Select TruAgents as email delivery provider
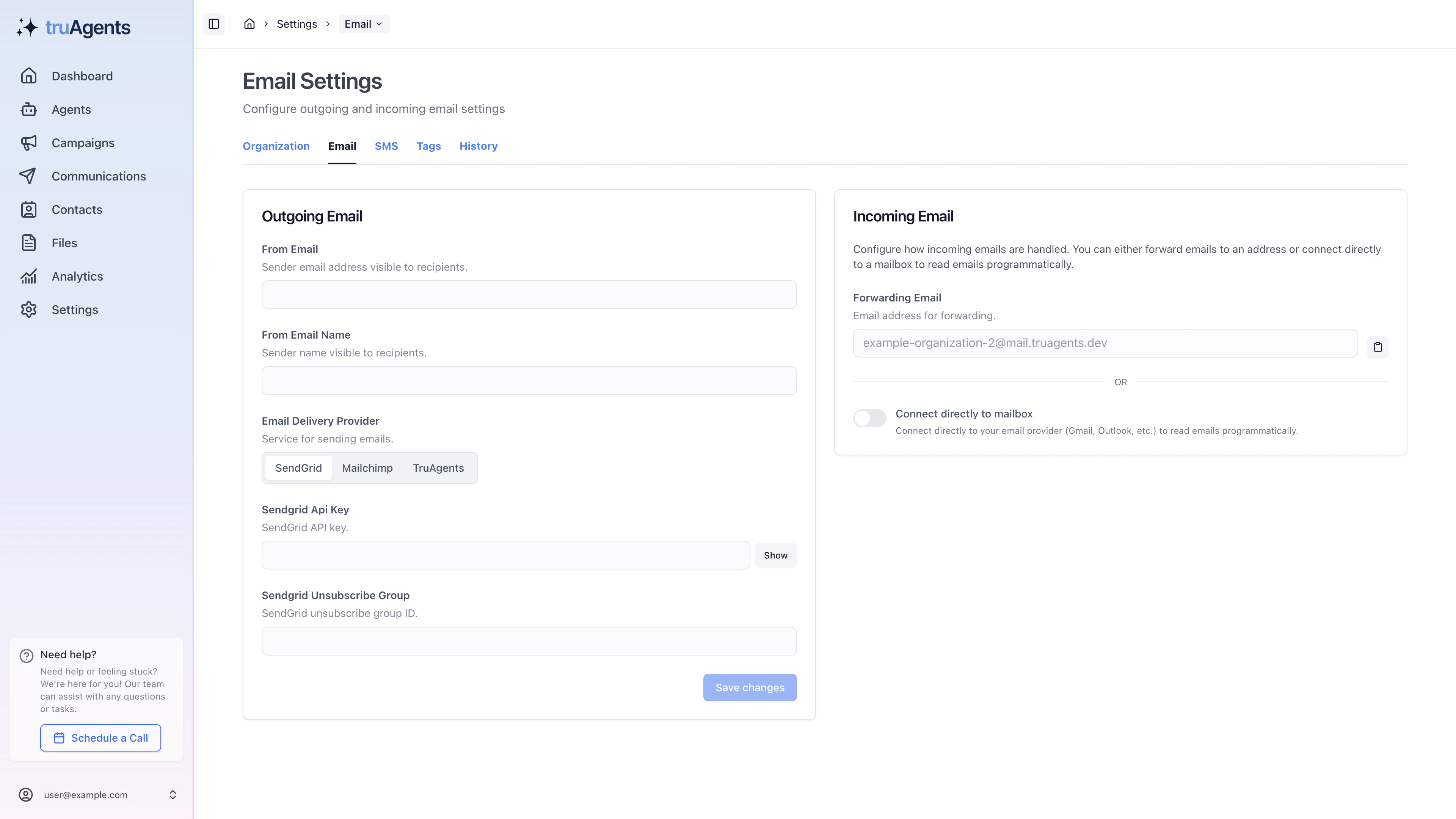The width and height of the screenshot is (1456, 819). pos(438,468)
